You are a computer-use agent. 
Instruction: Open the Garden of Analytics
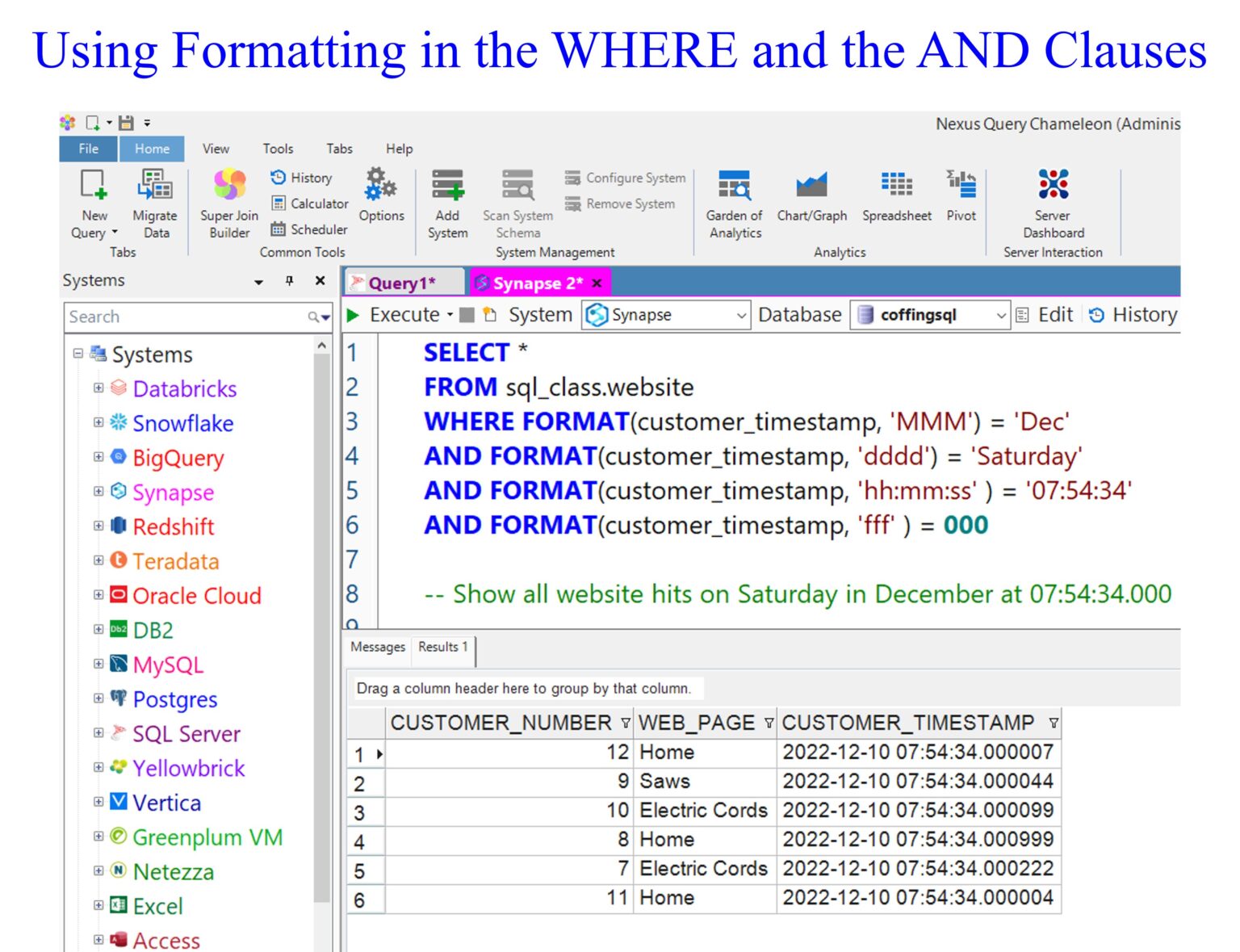click(734, 202)
